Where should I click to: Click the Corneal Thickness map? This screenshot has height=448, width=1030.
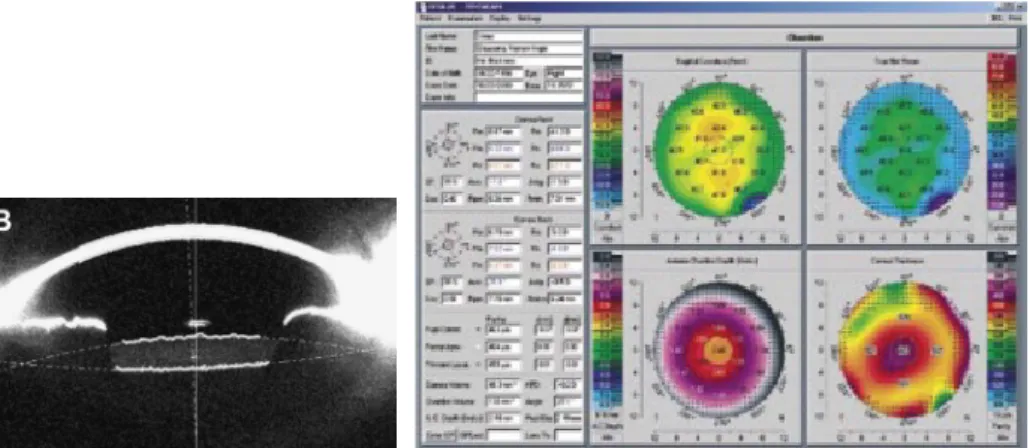(903, 349)
